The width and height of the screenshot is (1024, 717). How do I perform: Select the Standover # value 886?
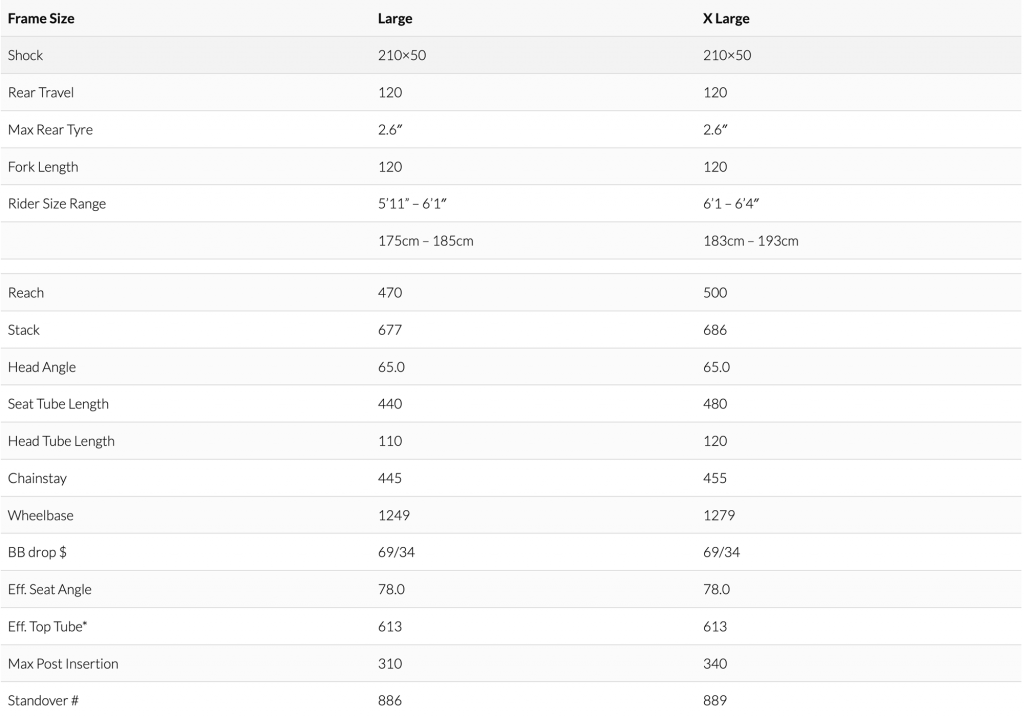coord(390,700)
